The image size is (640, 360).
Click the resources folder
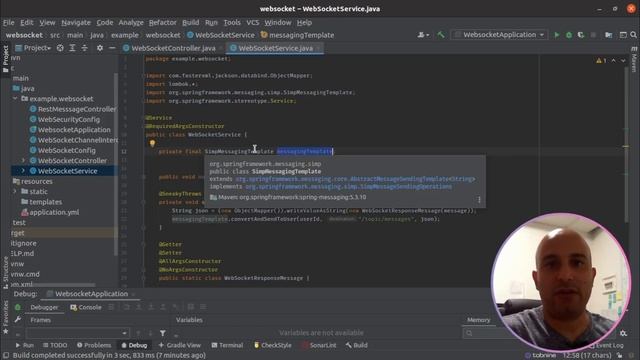[33, 181]
